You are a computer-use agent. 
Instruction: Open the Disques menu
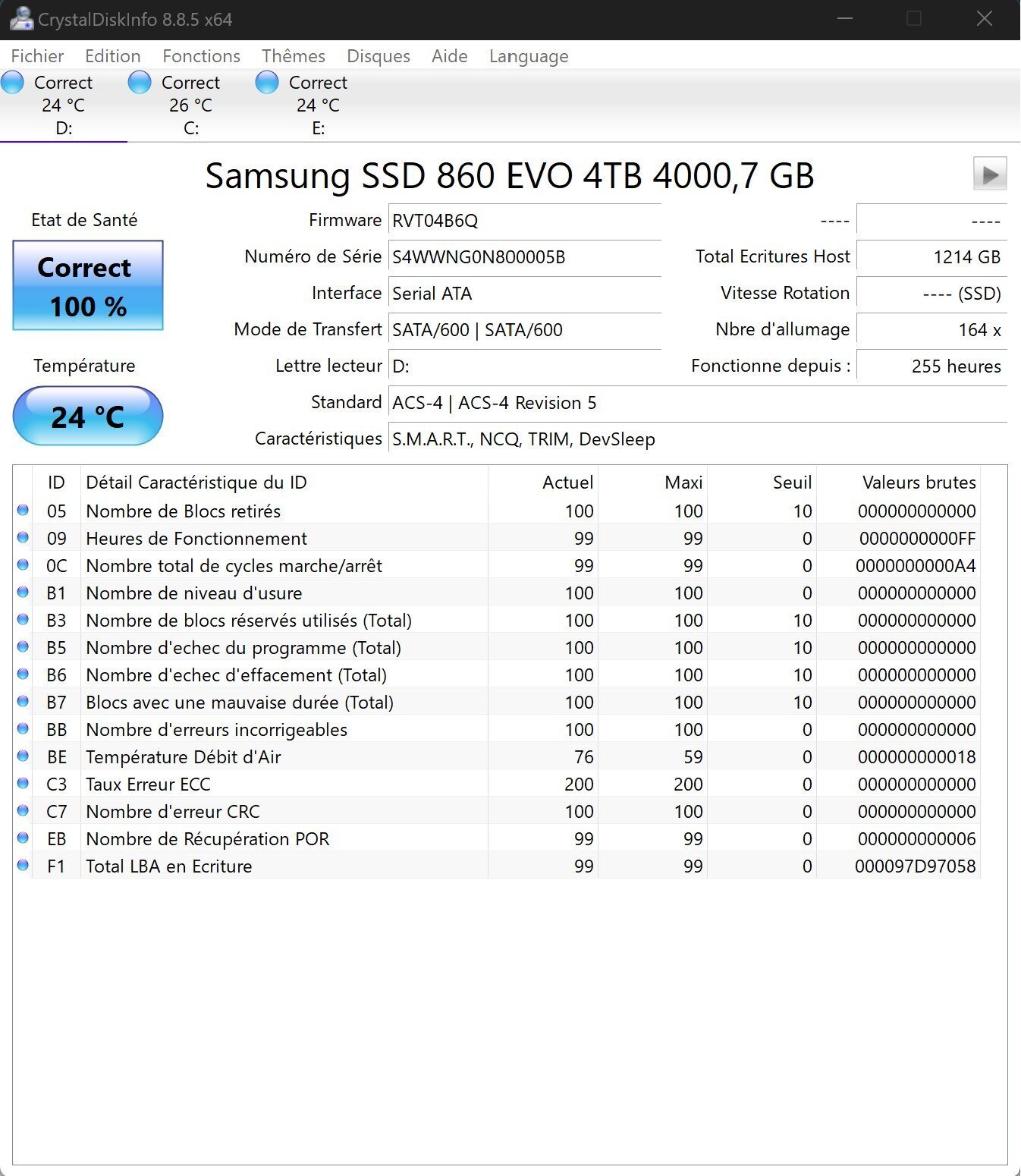click(x=378, y=56)
